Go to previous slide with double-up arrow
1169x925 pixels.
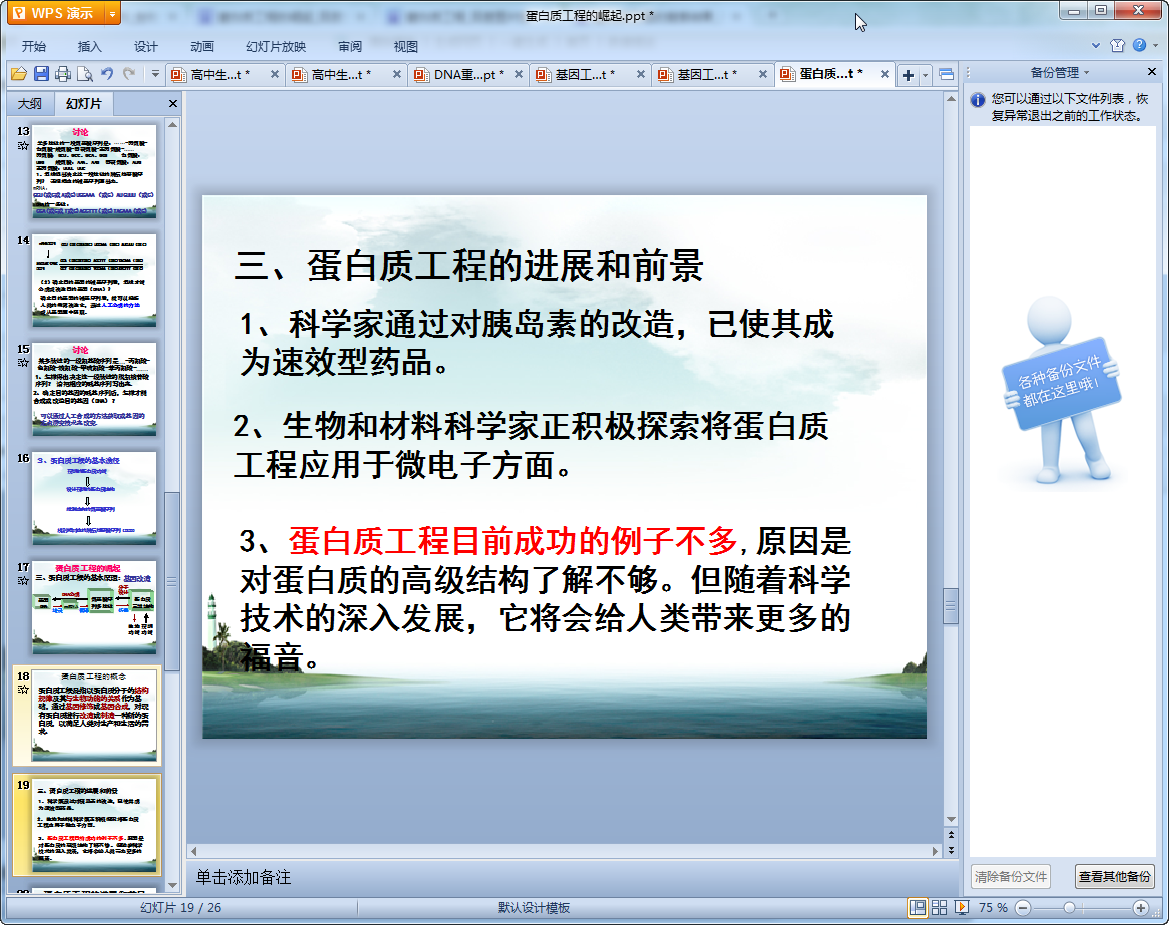click(x=951, y=836)
